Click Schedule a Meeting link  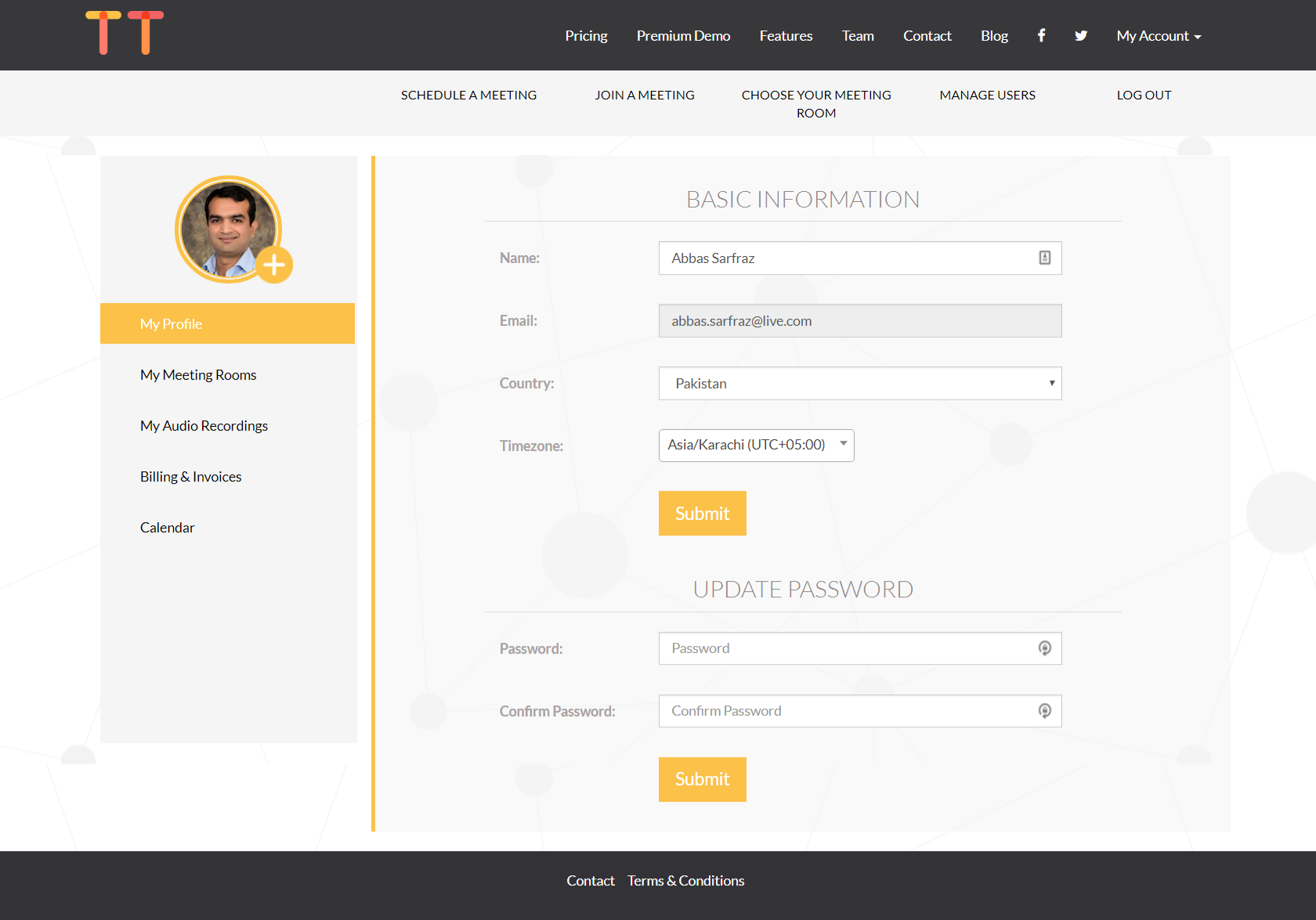[x=468, y=95]
